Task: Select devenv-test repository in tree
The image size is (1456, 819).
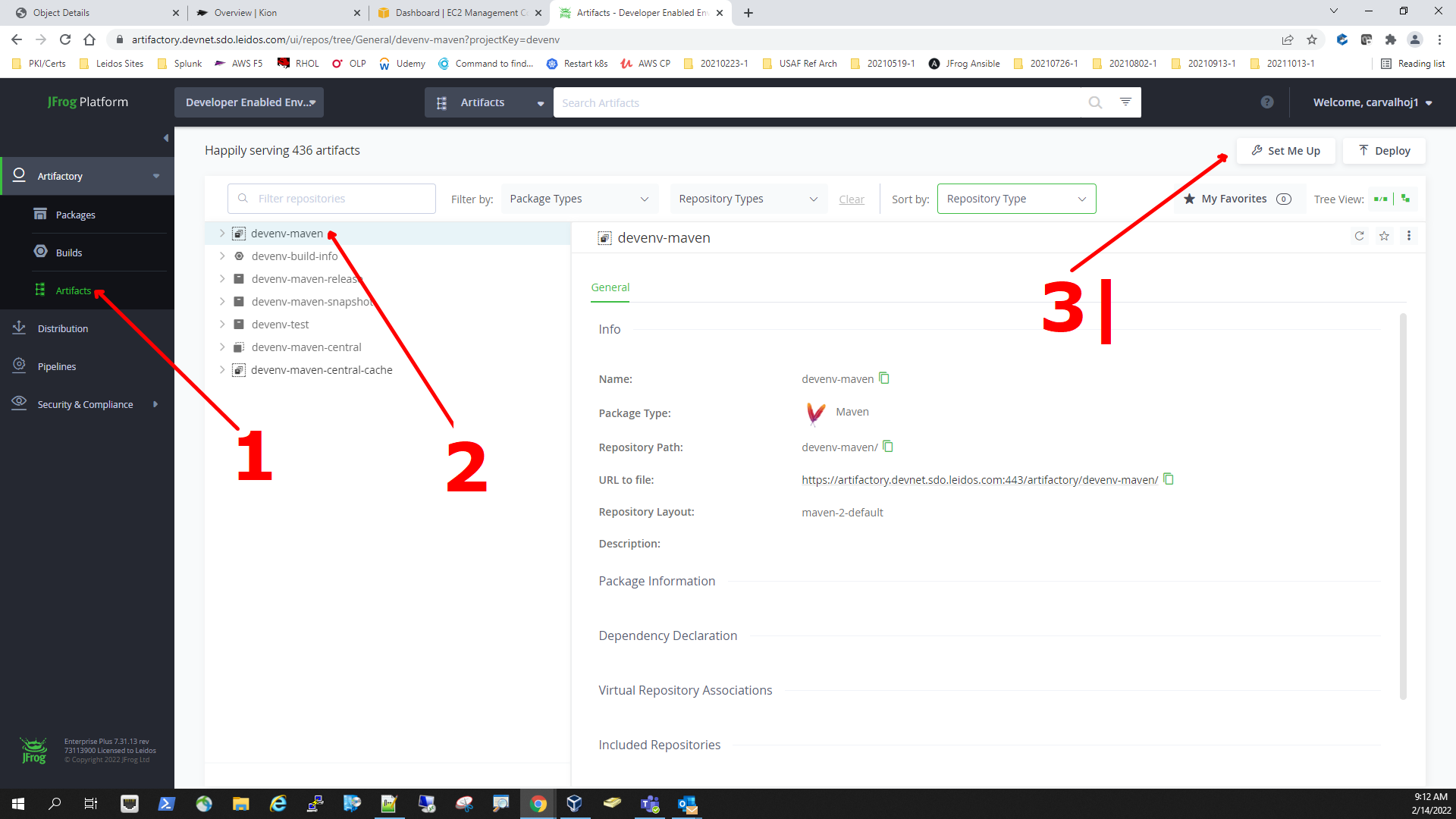Action: (280, 325)
